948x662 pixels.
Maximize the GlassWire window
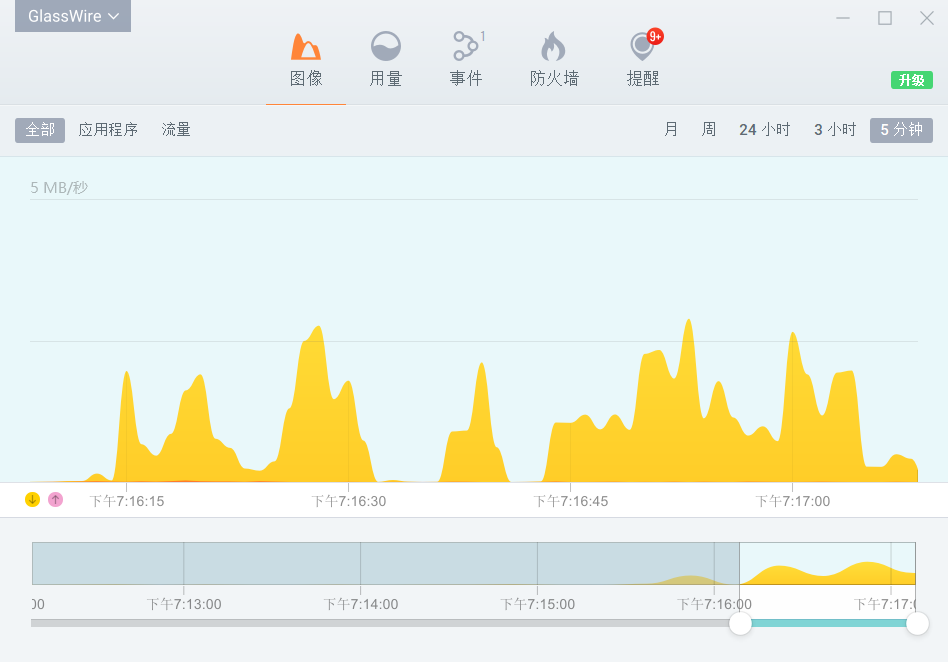(x=885, y=18)
